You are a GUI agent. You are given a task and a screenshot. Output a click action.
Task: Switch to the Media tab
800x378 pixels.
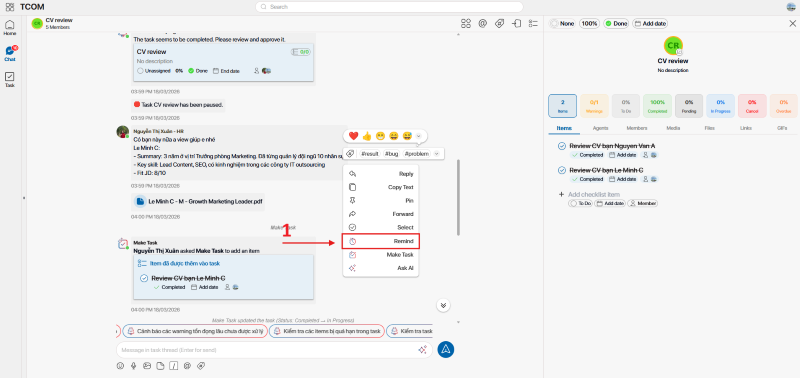click(673, 128)
